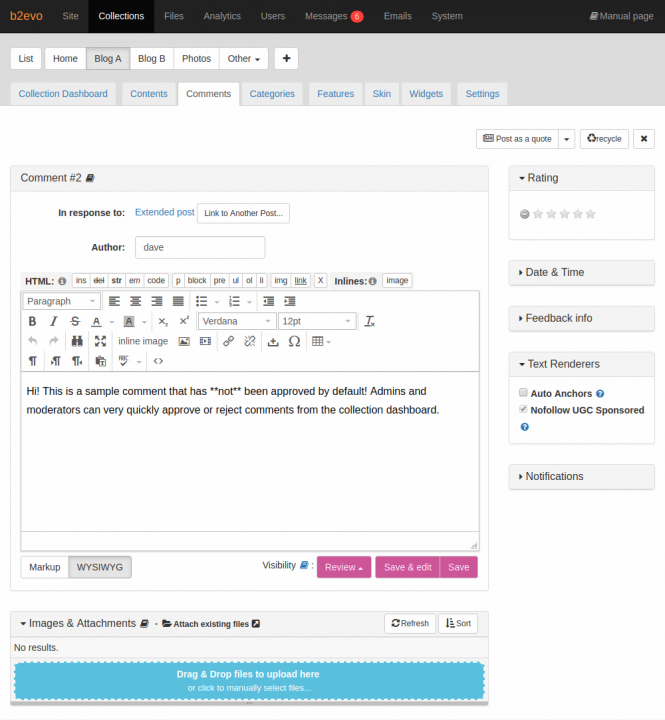The height and width of the screenshot is (720, 665).
Task: Open the Other collections dropdown
Action: (244, 59)
